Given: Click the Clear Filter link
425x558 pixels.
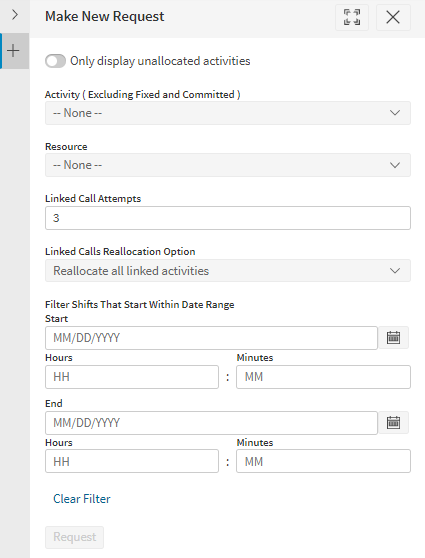Looking at the screenshot, I should (82, 499).
